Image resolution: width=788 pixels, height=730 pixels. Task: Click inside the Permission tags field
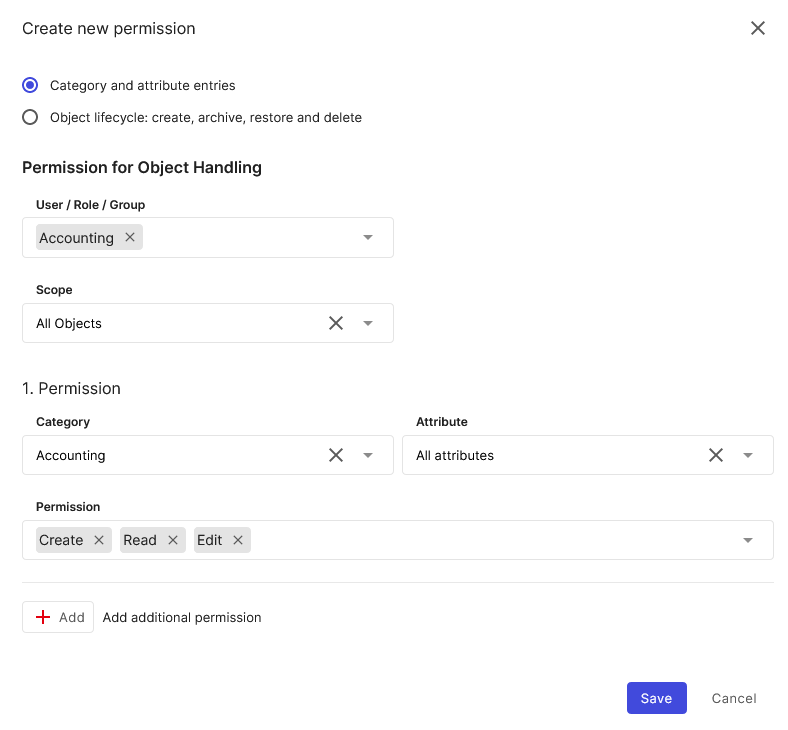490,540
